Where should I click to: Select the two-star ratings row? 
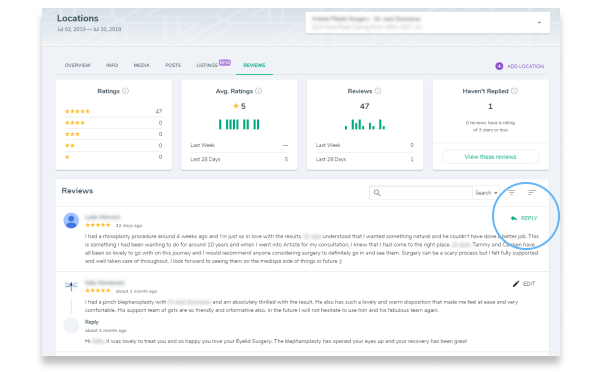pos(113,145)
